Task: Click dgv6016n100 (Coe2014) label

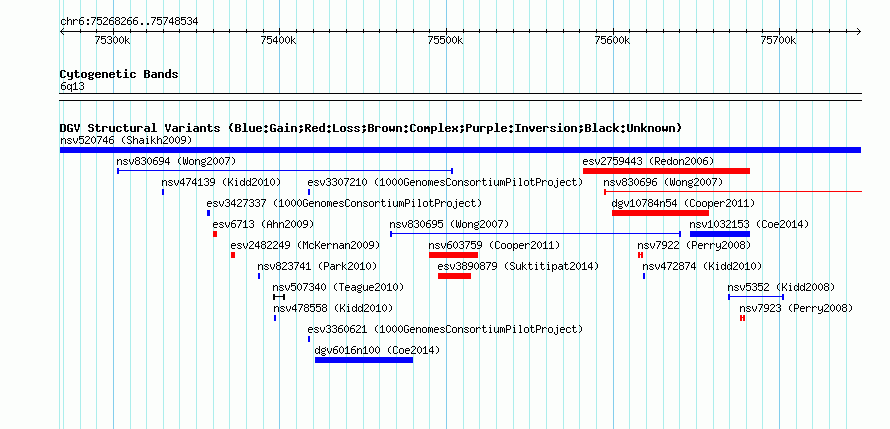Action: coord(377,350)
